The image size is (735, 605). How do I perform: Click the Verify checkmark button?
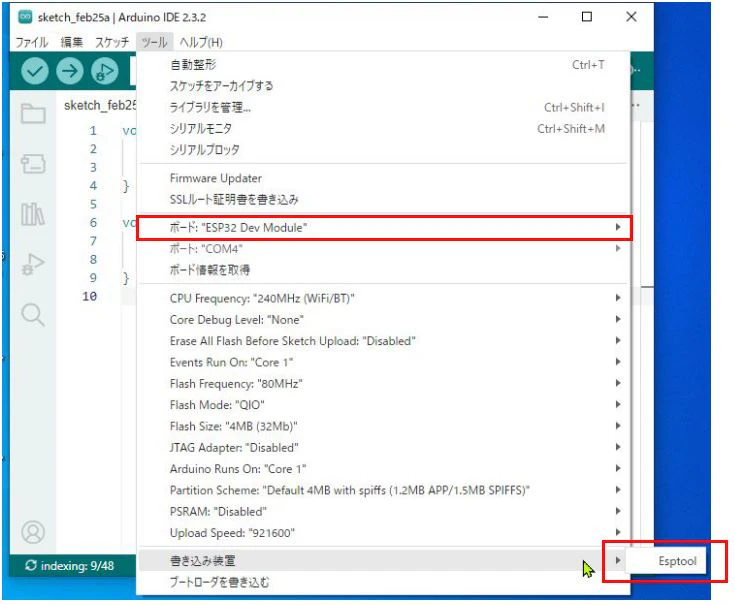(x=35, y=71)
